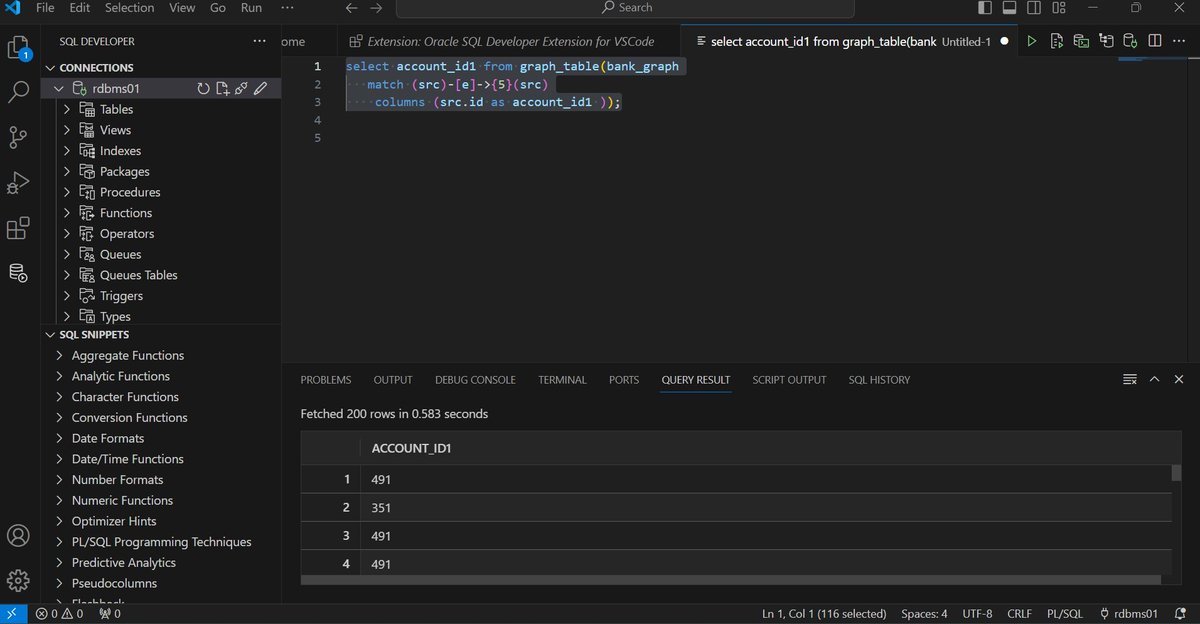Open Run and Debug view
This screenshot has height=624, width=1200.
click(18, 183)
